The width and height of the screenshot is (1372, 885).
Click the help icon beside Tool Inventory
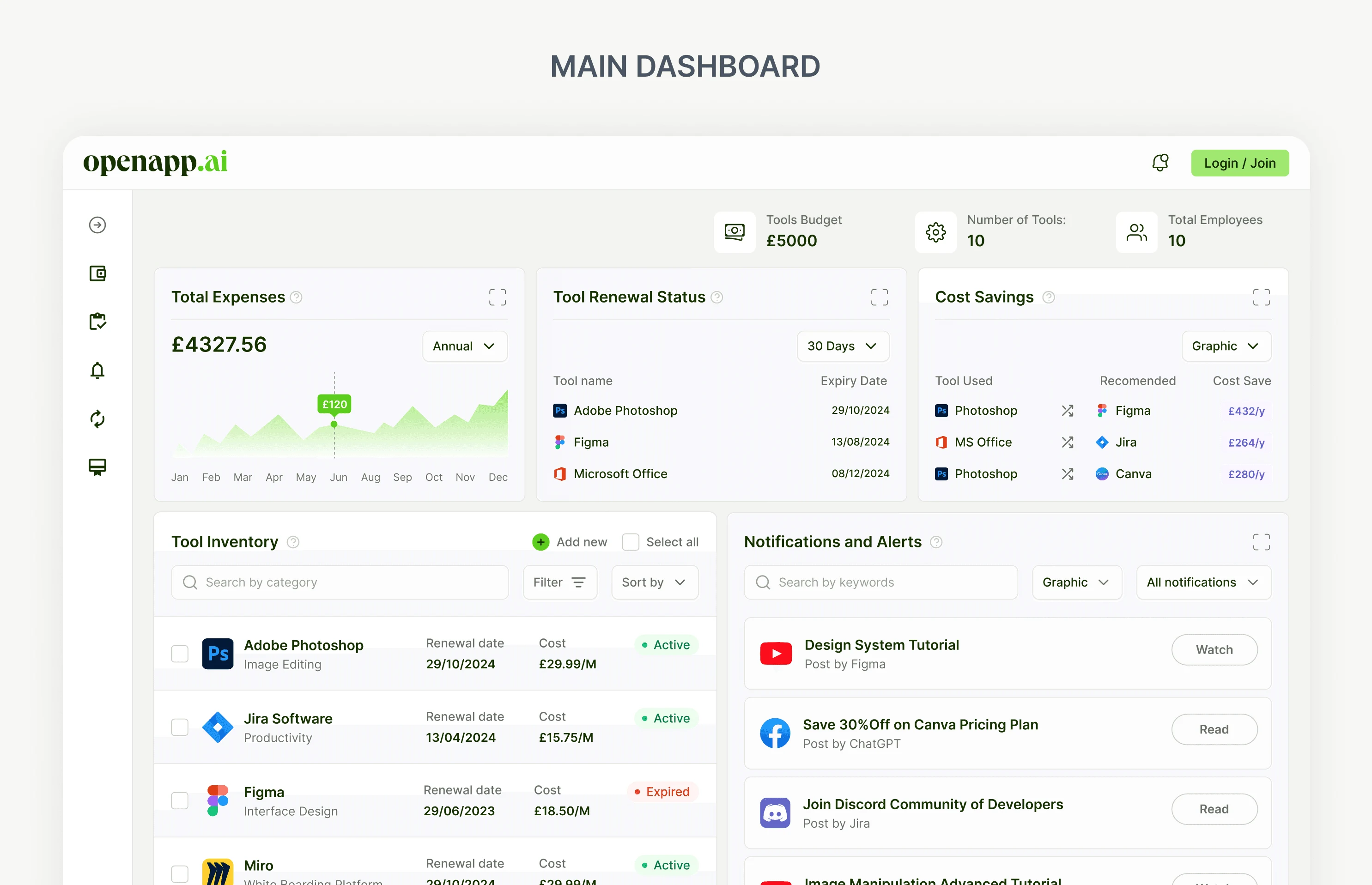(293, 542)
